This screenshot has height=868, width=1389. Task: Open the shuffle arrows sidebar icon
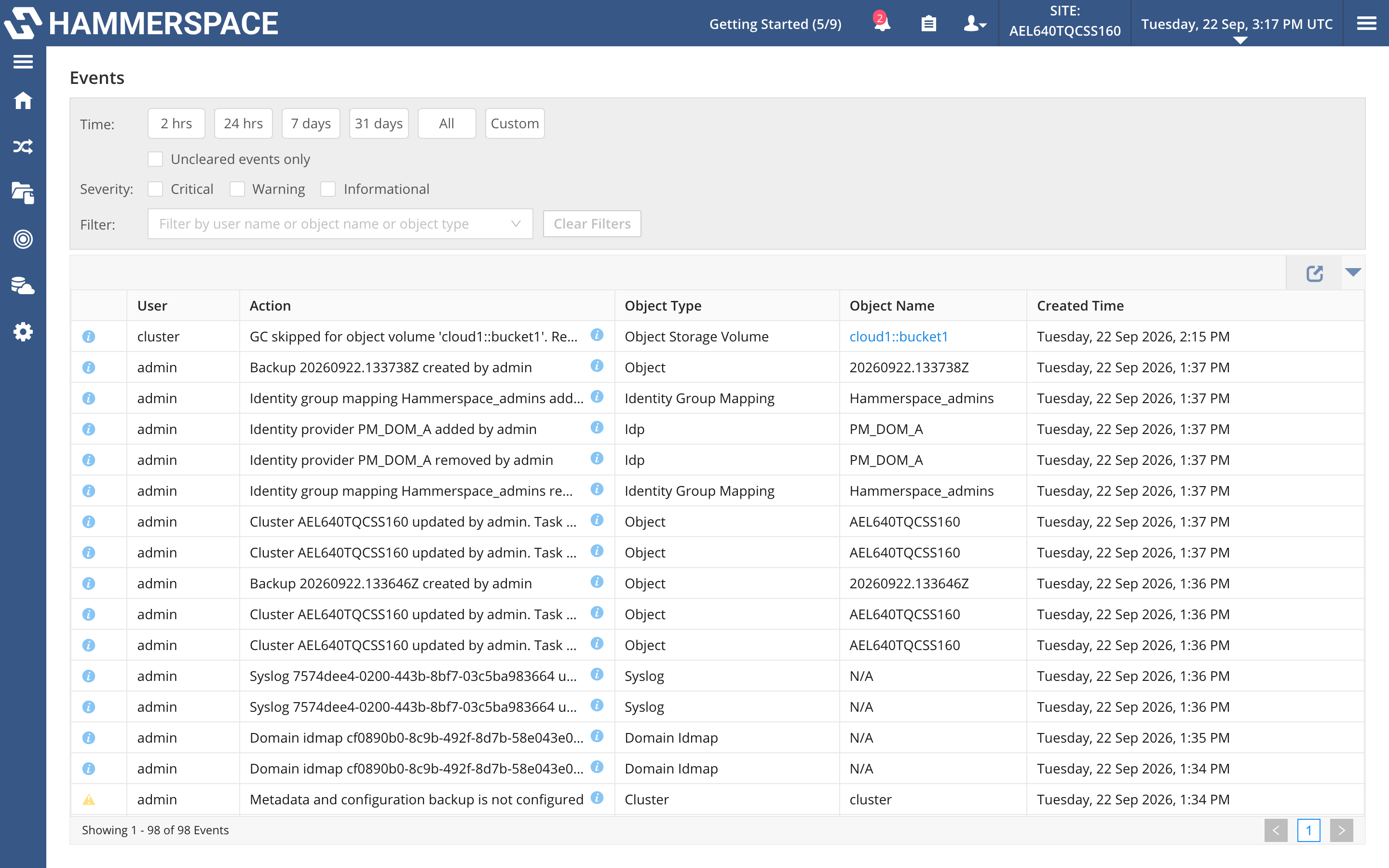click(x=23, y=147)
